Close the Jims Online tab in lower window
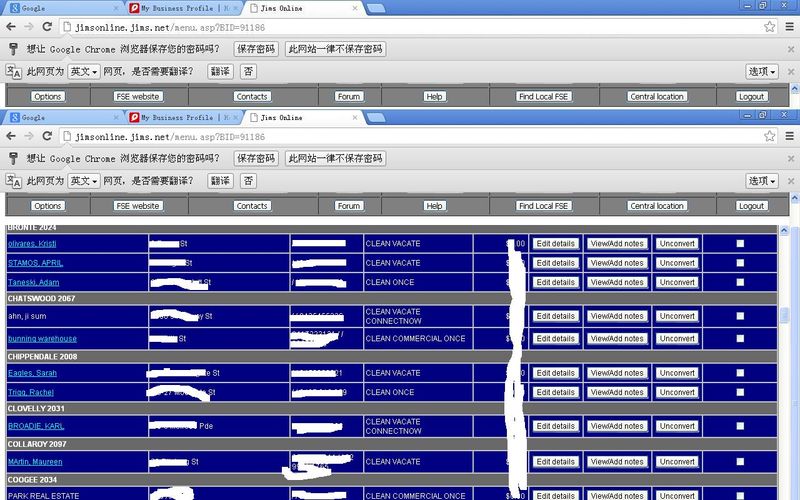The height and width of the screenshot is (500, 800). 355,117
